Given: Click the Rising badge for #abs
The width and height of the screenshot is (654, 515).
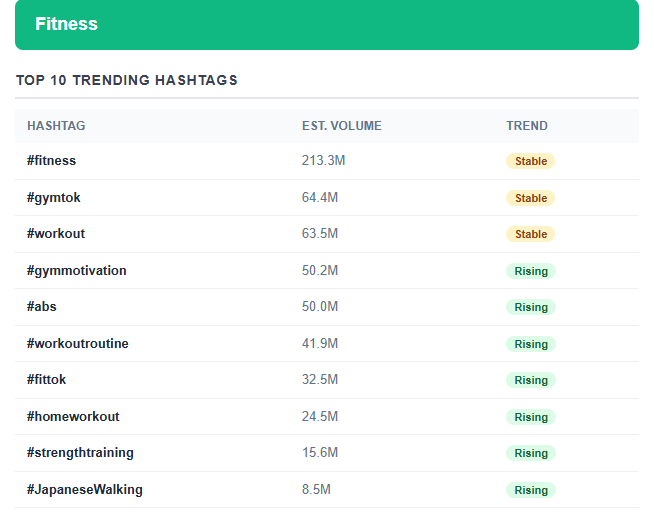Looking at the screenshot, I should pyautogui.click(x=531, y=307).
